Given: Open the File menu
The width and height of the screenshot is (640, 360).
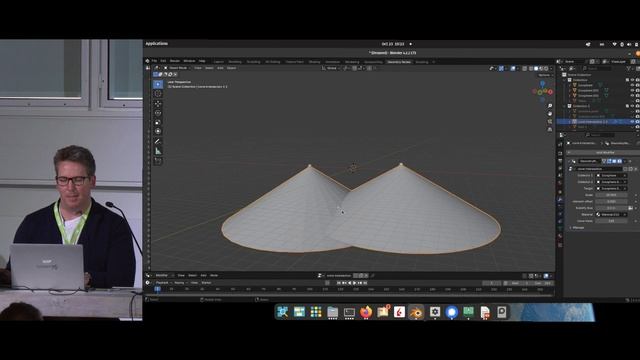Looking at the screenshot, I should (x=154, y=61).
